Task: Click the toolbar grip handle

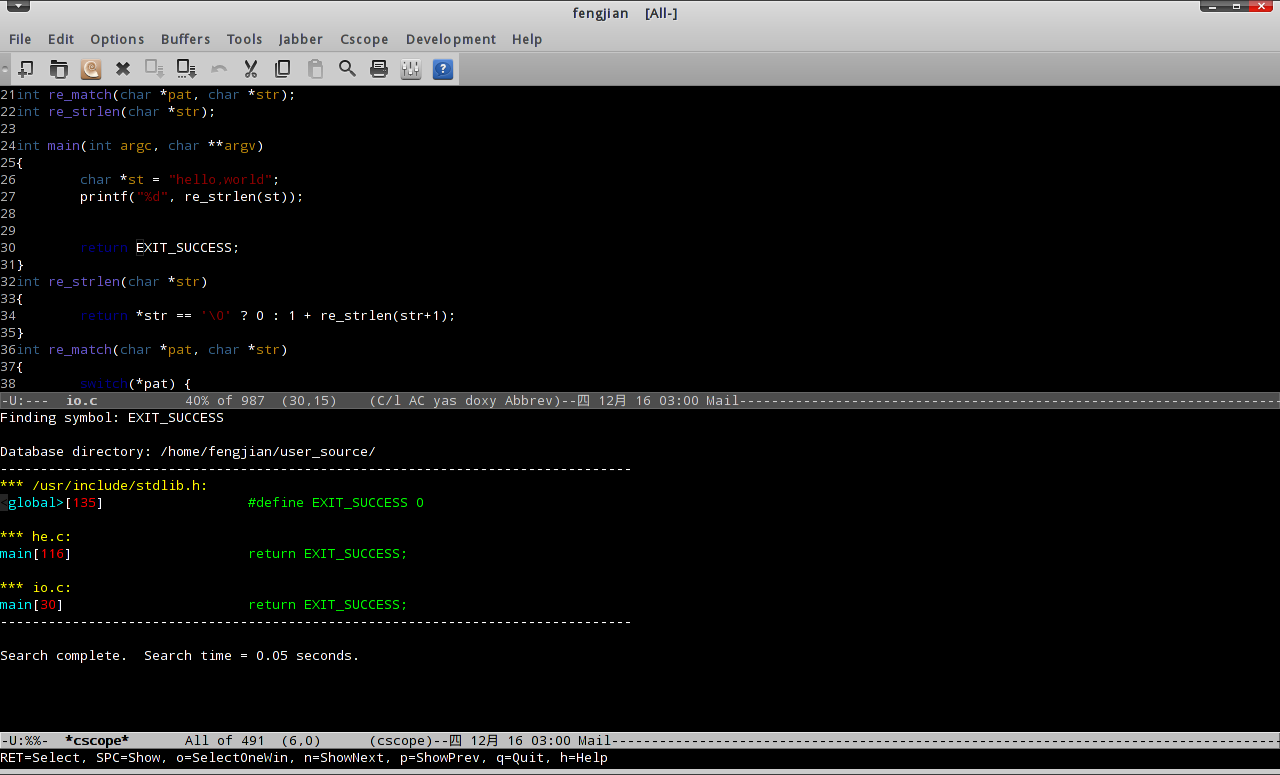Action: coord(5,69)
